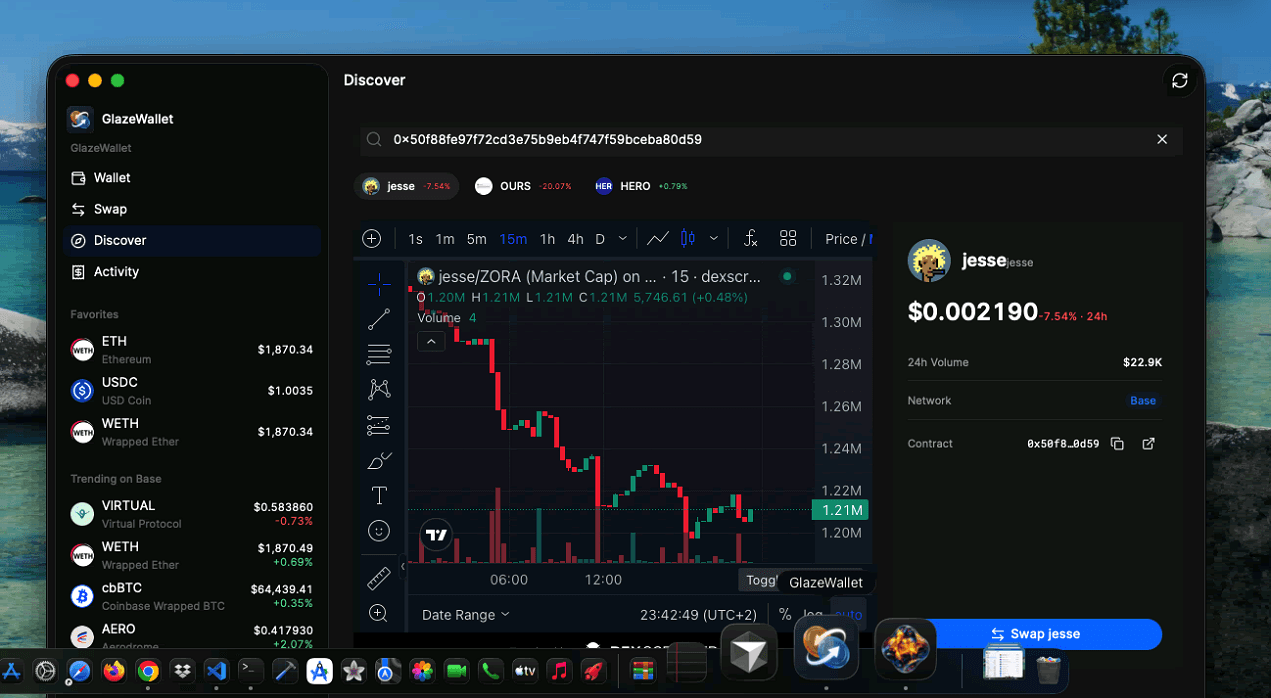Open the Date Range dropdown
1271x698 pixels.
[x=465, y=615]
